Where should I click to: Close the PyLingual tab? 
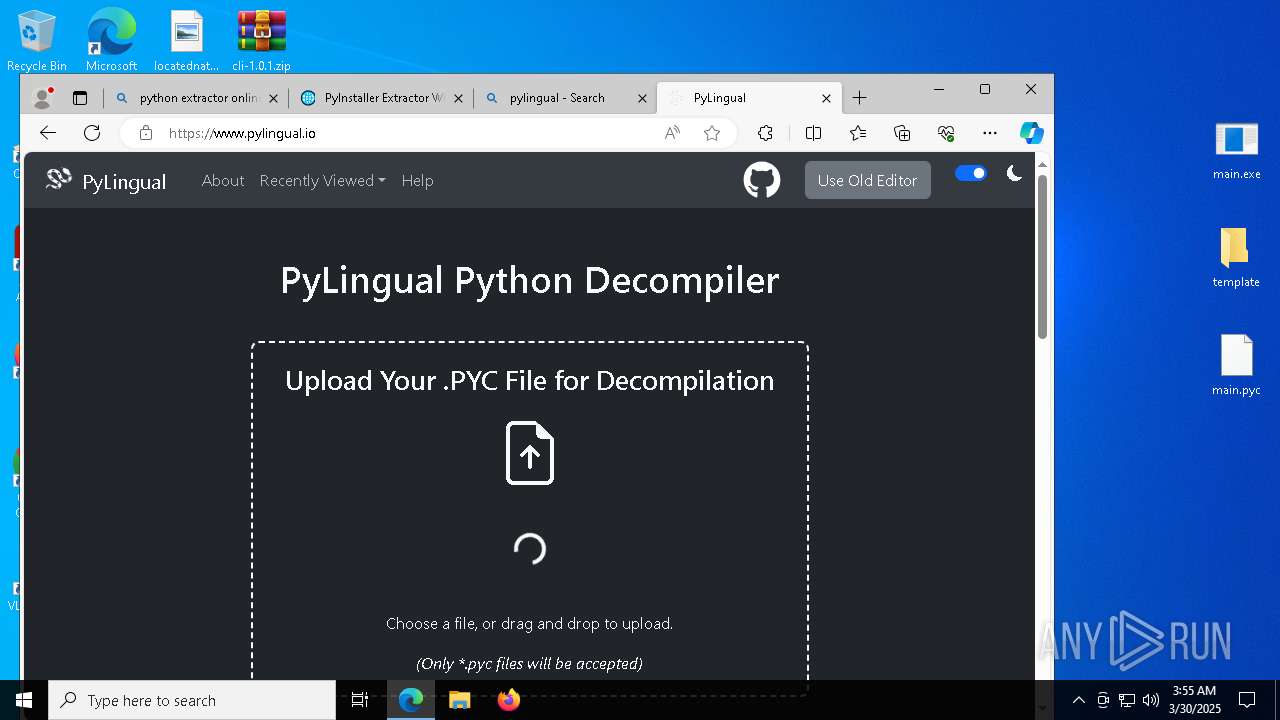point(826,98)
